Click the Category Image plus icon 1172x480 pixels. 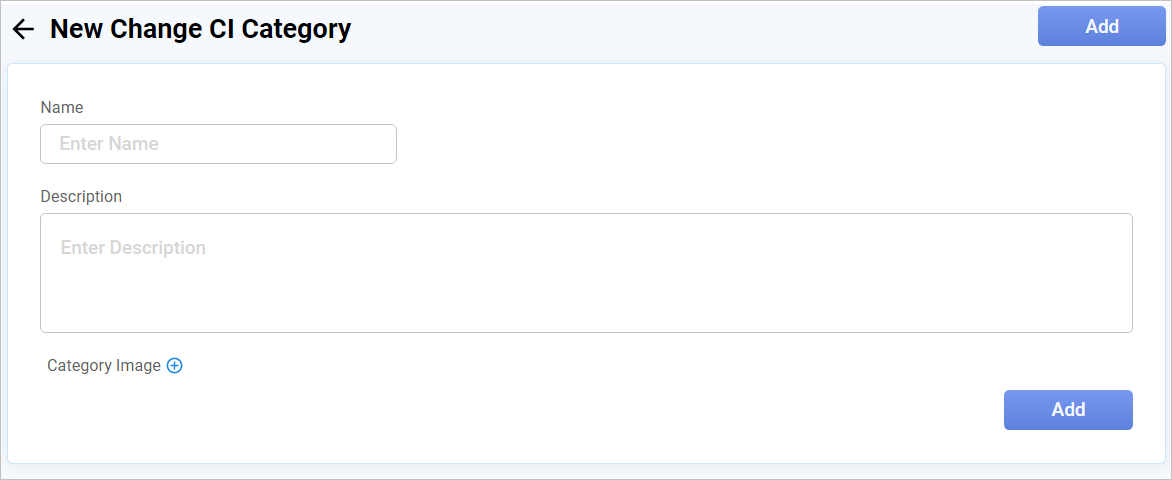175,366
